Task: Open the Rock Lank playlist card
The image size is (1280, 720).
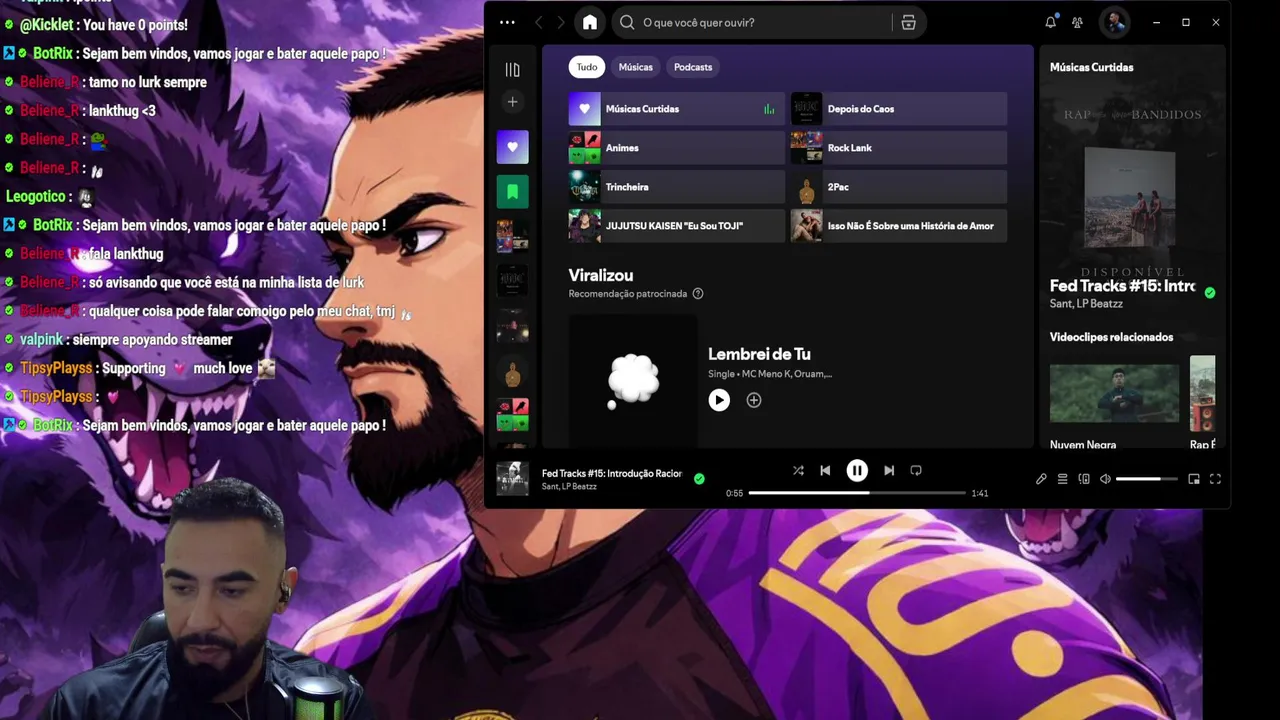Action: pyautogui.click(x=899, y=148)
